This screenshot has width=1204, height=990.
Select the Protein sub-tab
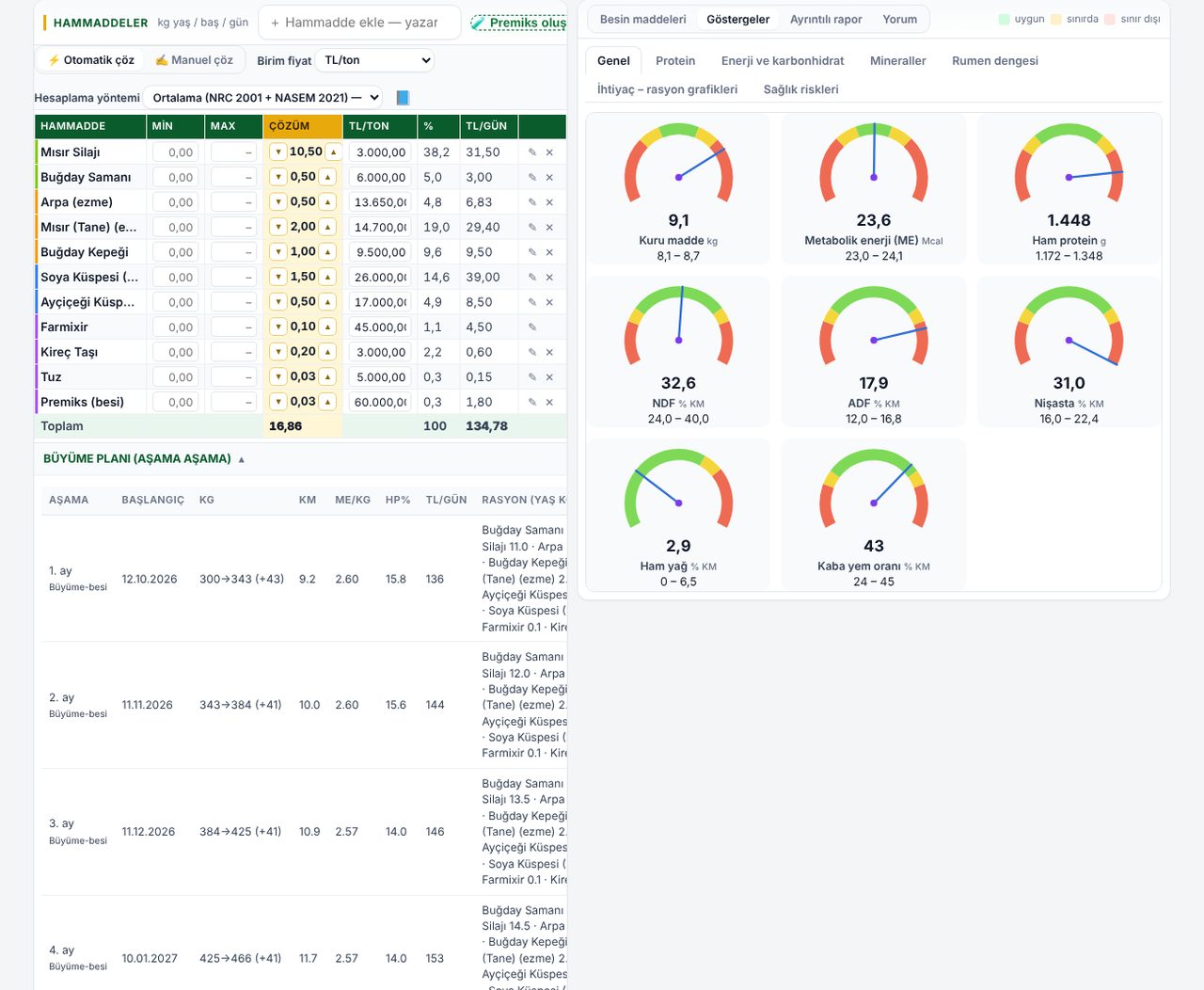675,61
